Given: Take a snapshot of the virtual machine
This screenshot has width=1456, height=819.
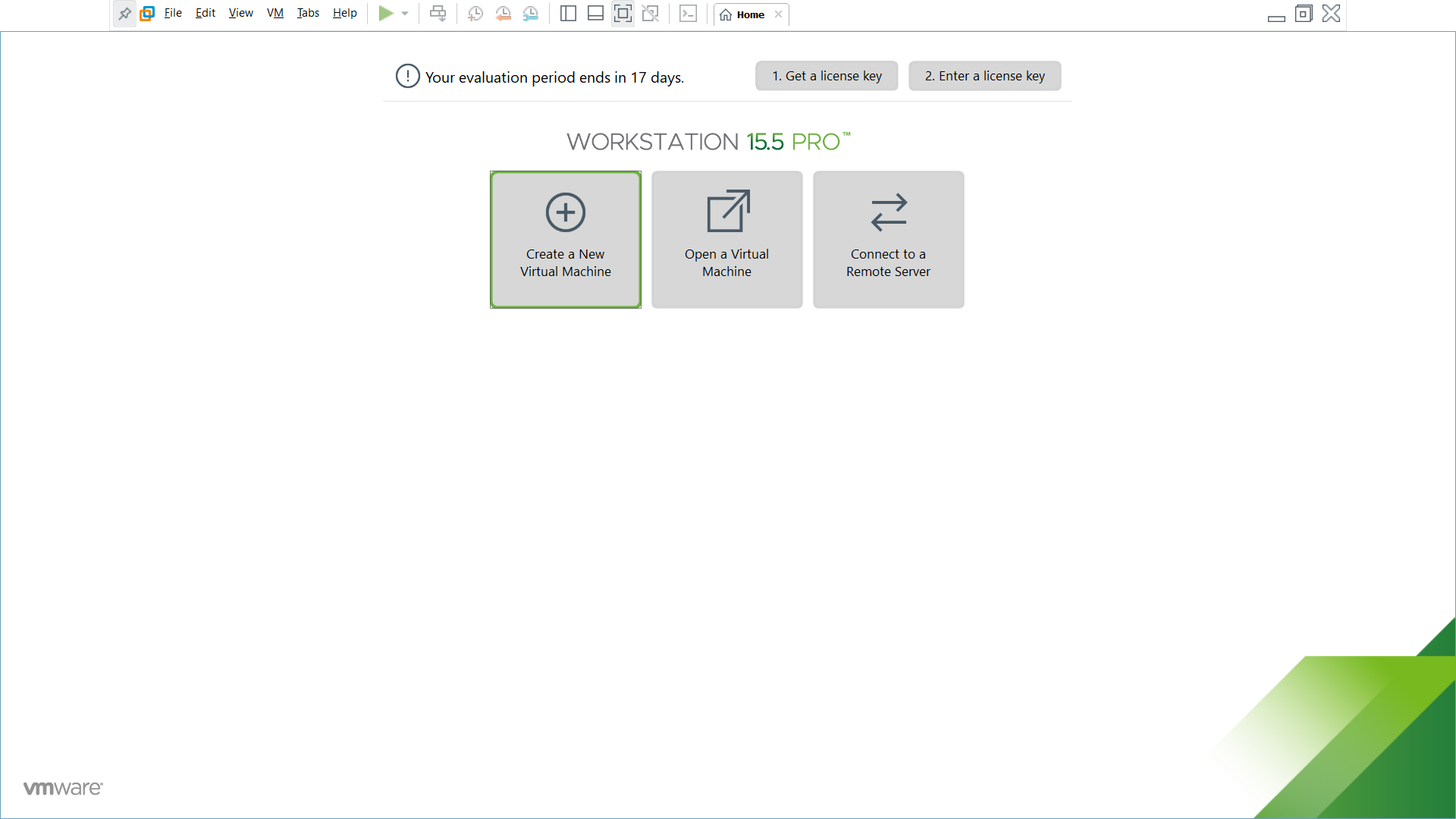Looking at the screenshot, I should click(x=475, y=13).
